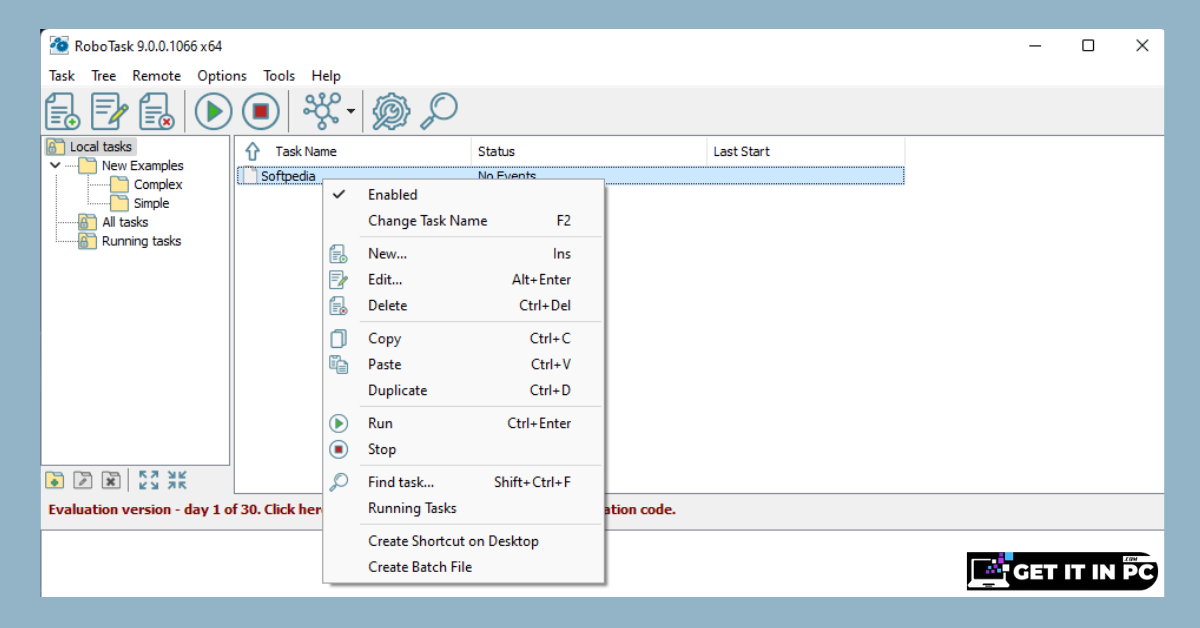The height and width of the screenshot is (628, 1200).
Task: Click the Delete Task toolbar icon
Action: tap(156, 111)
